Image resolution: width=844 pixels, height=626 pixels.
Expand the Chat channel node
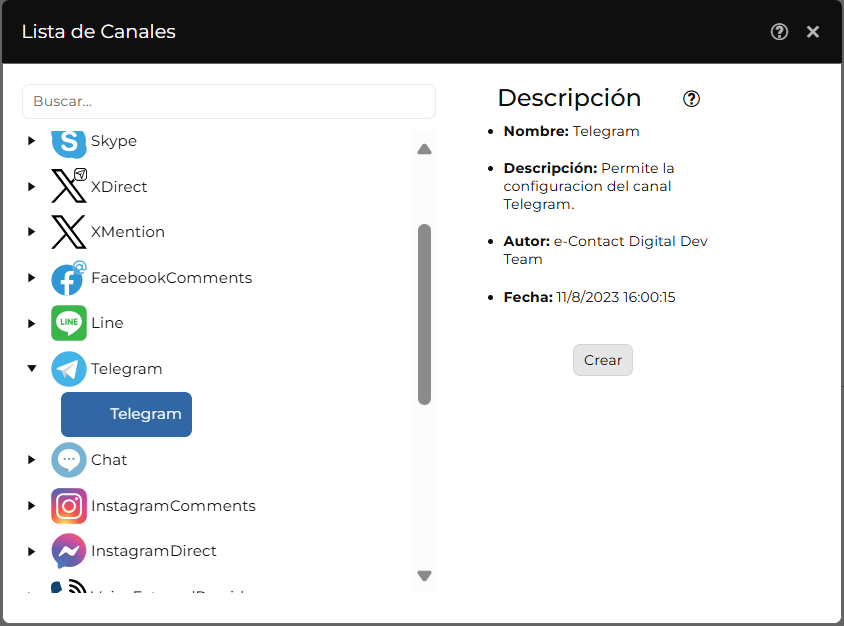point(32,460)
